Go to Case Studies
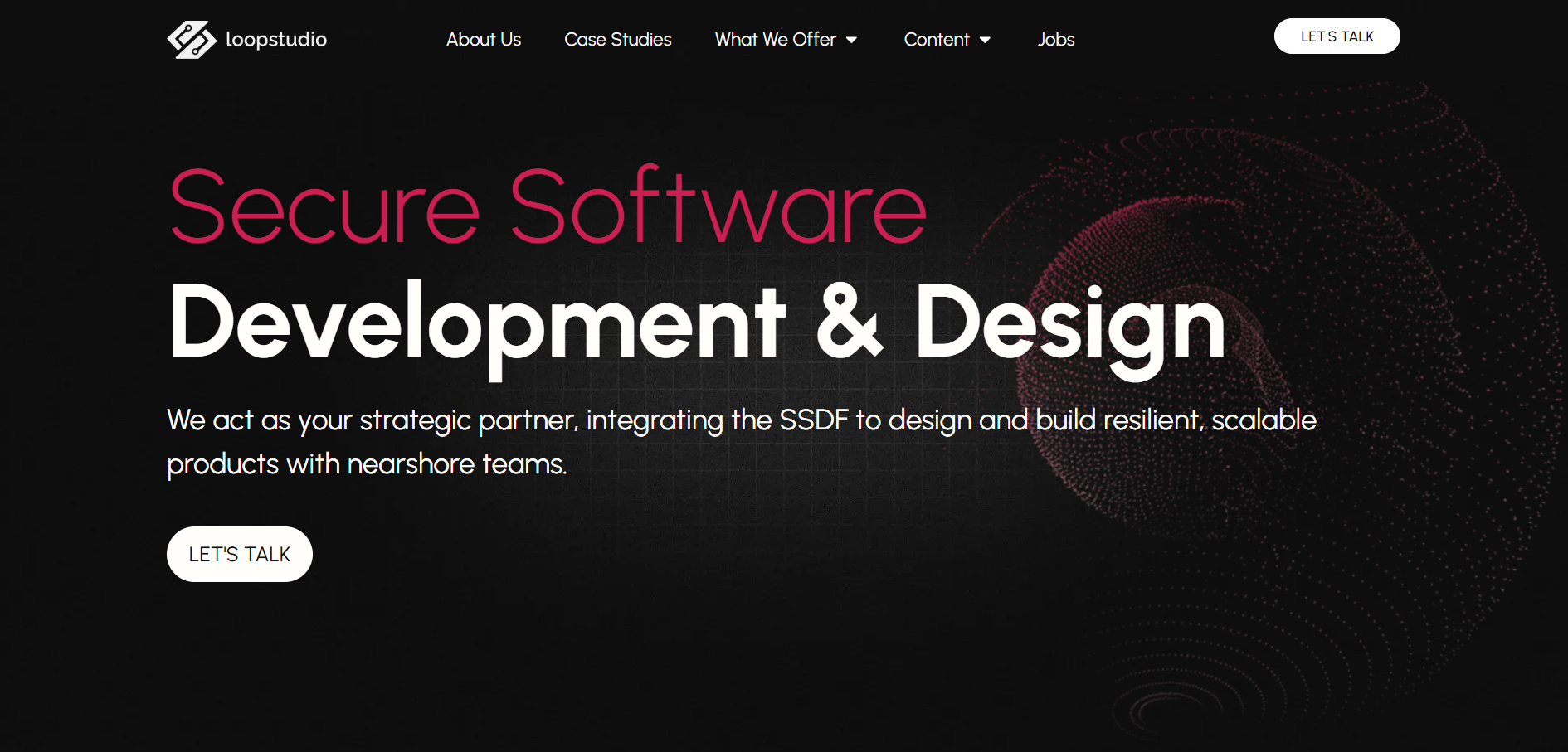The width and height of the screenshot is (1568, 752). (x=618, y=40)
